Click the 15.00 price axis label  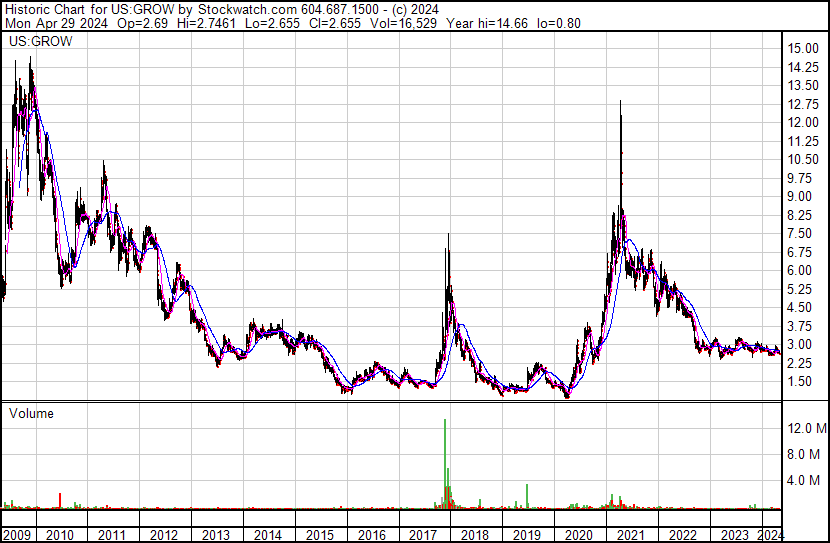pyautogui.click(x=803, y=48)
